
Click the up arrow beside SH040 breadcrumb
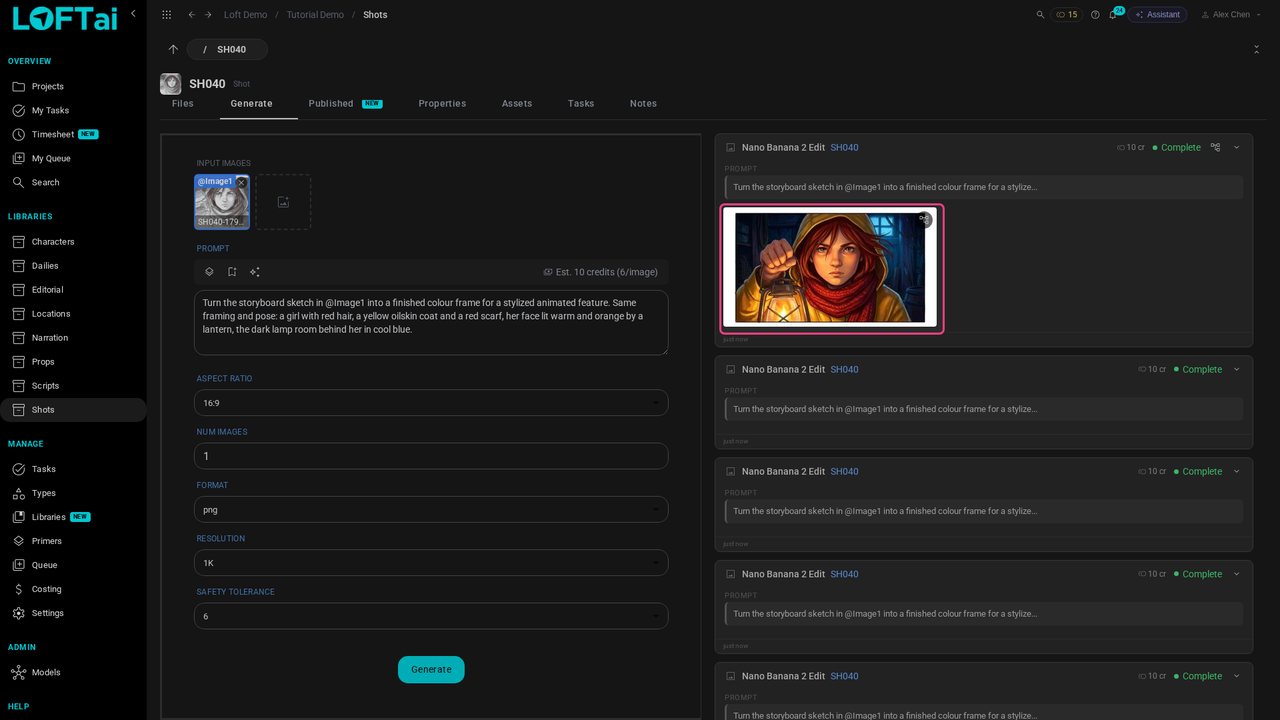click(173, 49)
